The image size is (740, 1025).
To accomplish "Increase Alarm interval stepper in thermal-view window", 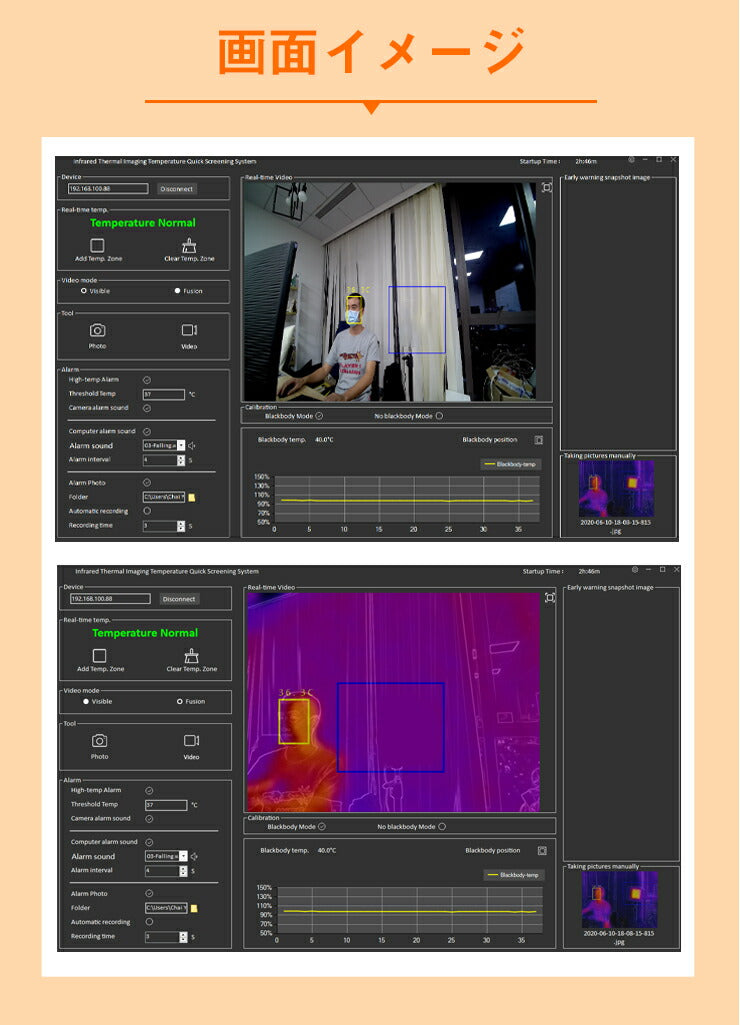I will 183,868.
